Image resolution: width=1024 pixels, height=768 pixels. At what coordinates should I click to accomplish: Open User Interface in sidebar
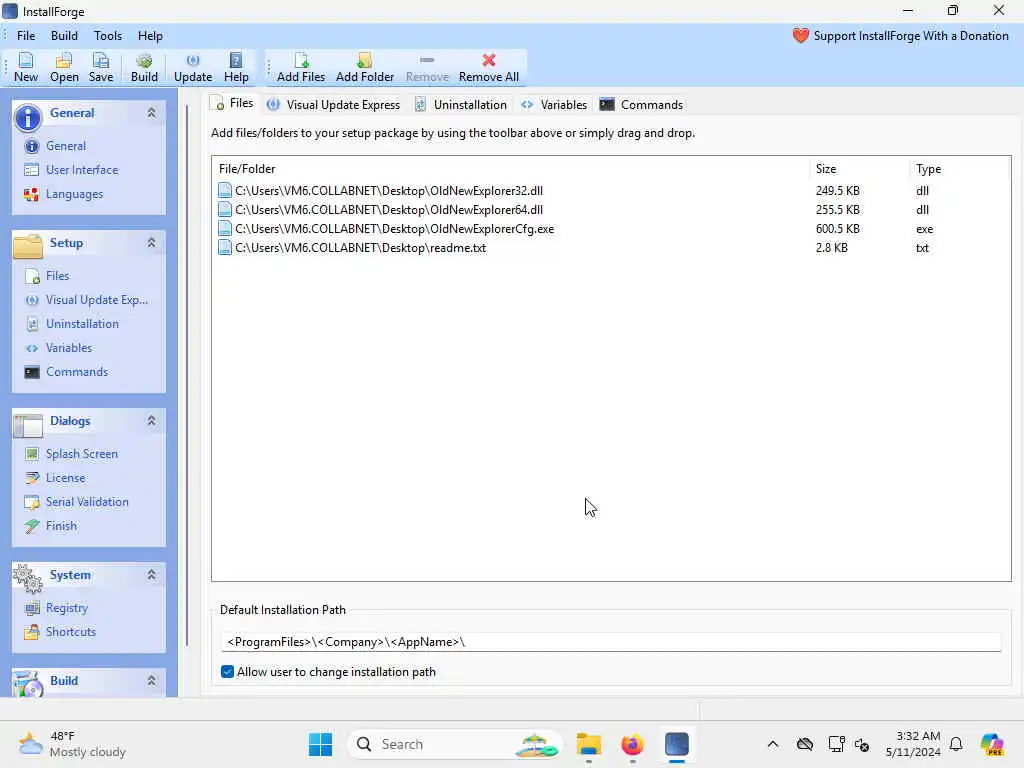click(x=82, y=170)
